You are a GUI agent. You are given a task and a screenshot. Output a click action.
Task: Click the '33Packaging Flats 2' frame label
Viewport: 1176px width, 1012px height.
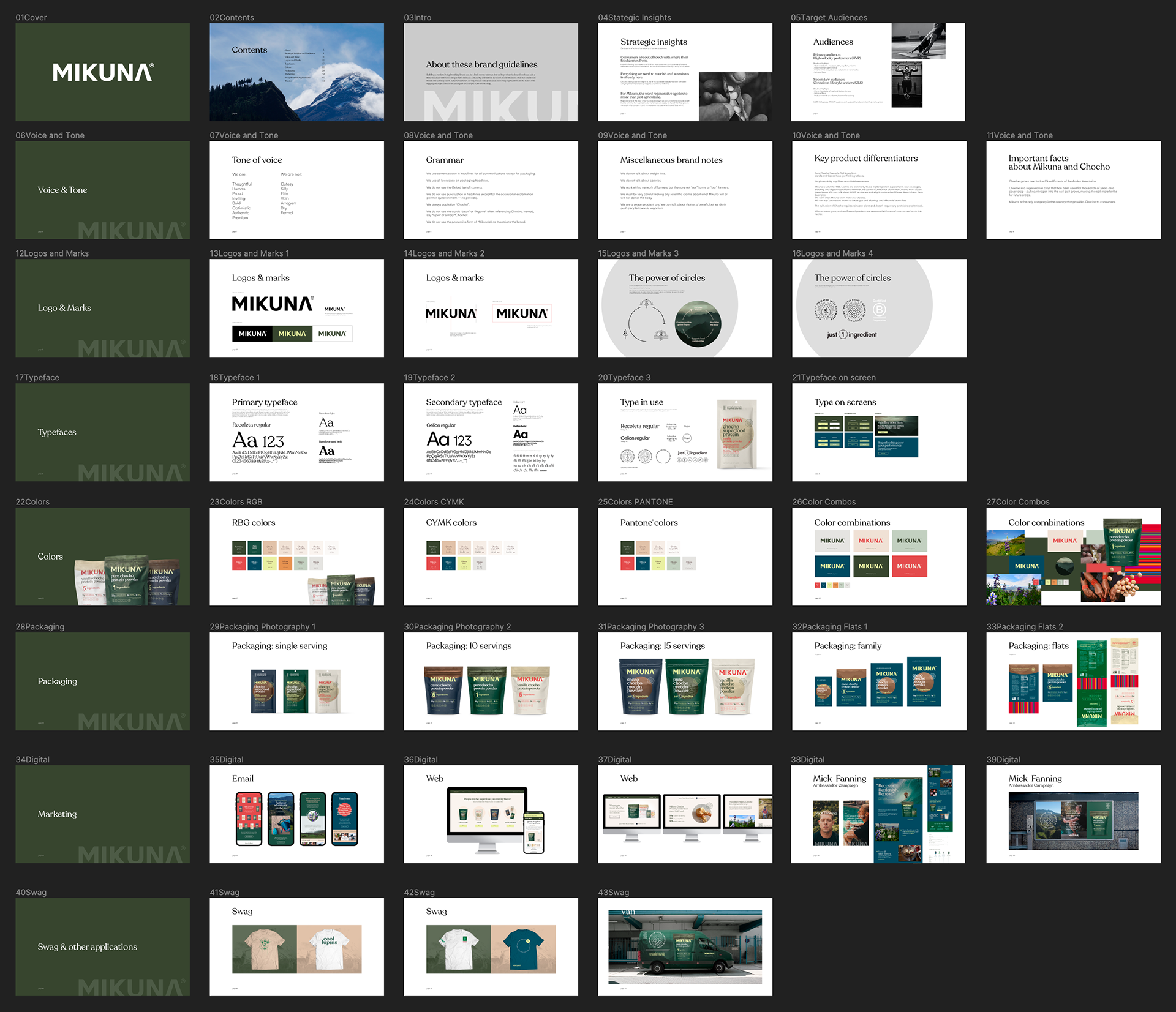coord(1025,626)
